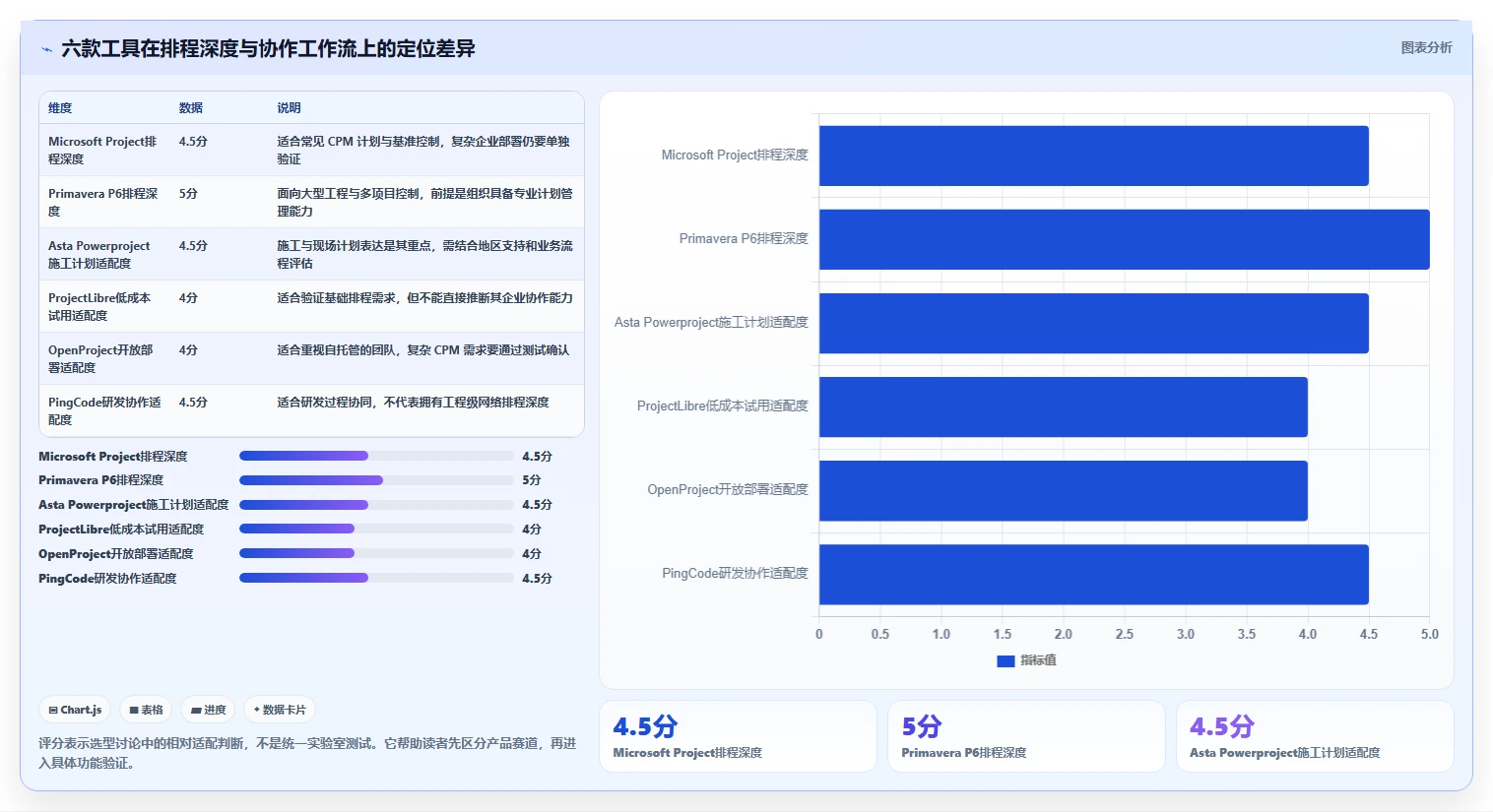
Task: Click the title 六款工具在排程深度与协作工作流上的定位差异
Action: point(268,48)
